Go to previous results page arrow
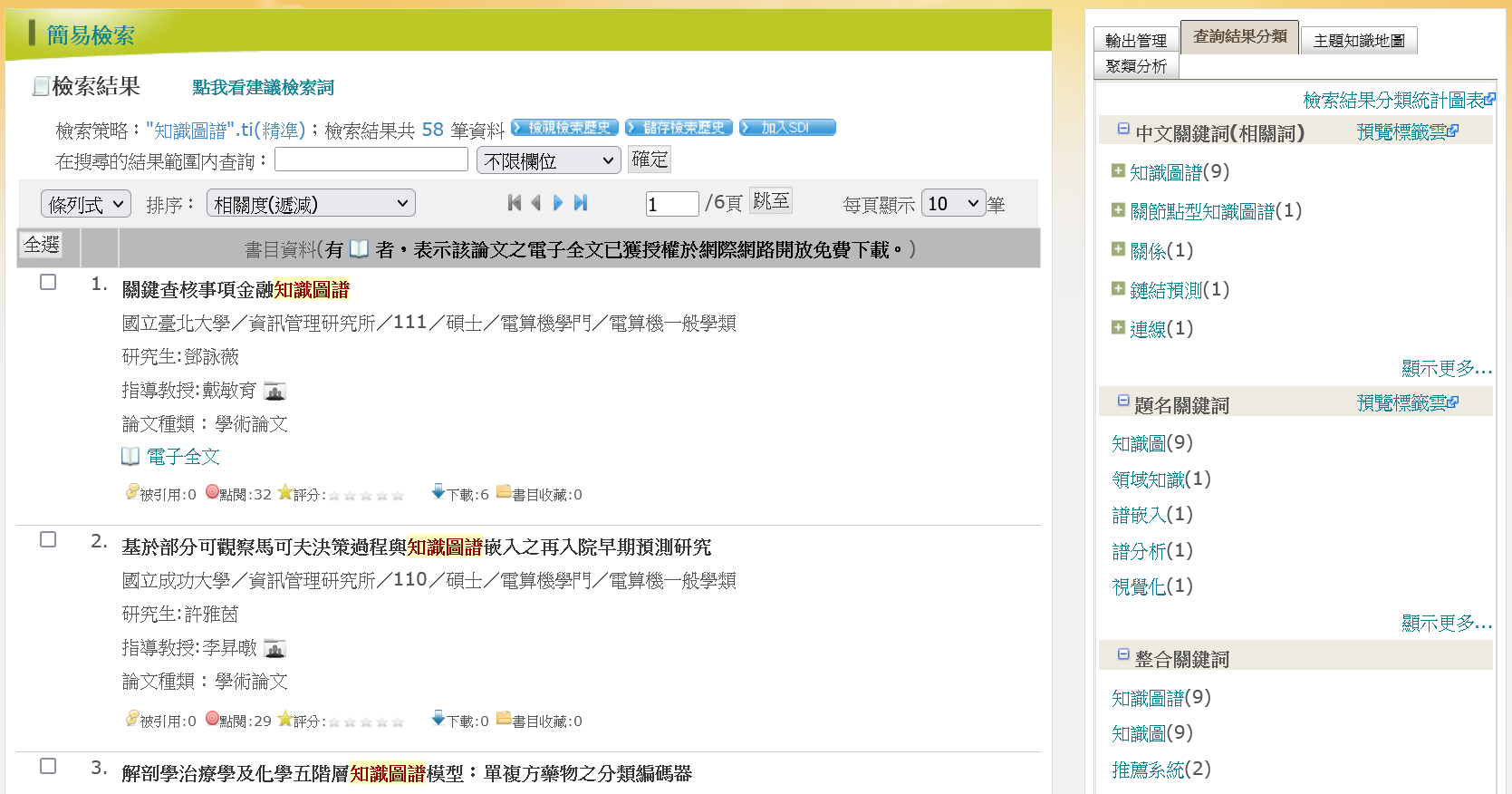 coord(536,203)
